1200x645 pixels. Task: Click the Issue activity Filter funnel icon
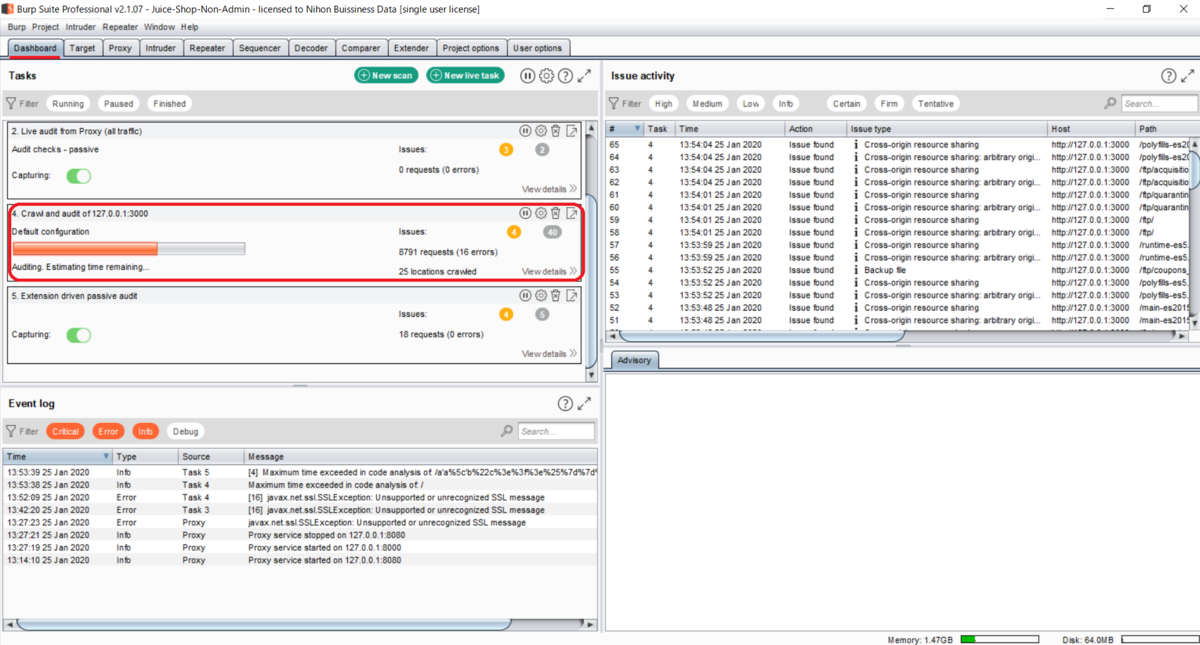pyautogui.click(x=614, y=103)
